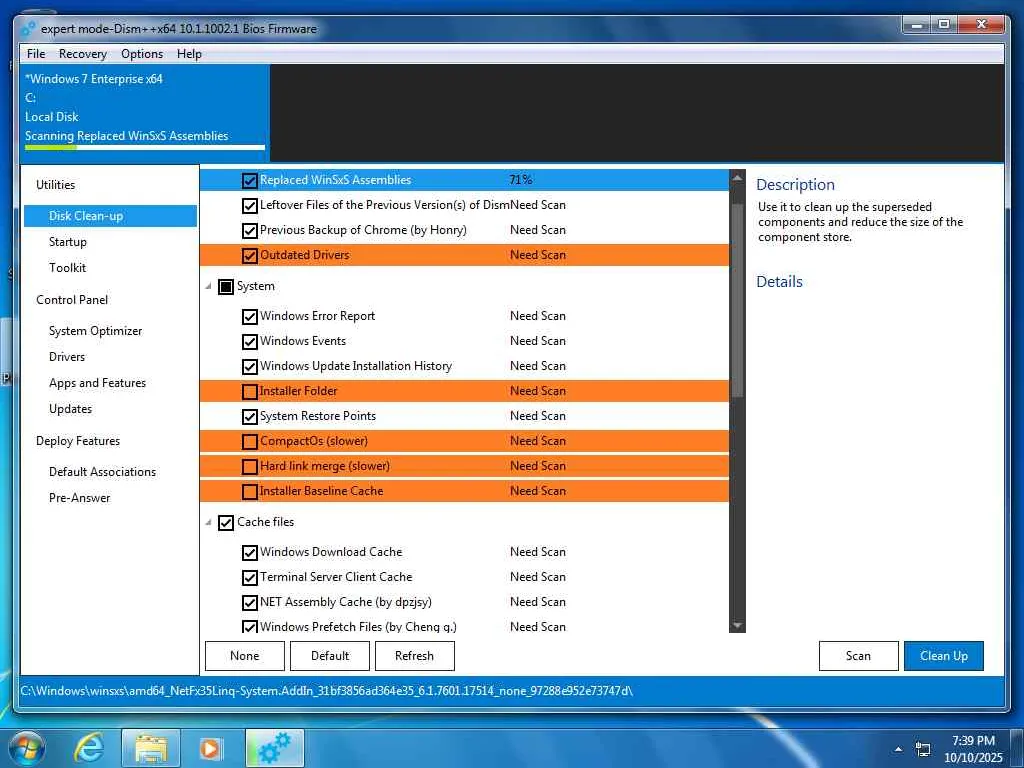Viewport: 1024px width, 768px height.
Task: Toggle Previous Backup of Chrome checkbox
Action: tap(249, 231)
